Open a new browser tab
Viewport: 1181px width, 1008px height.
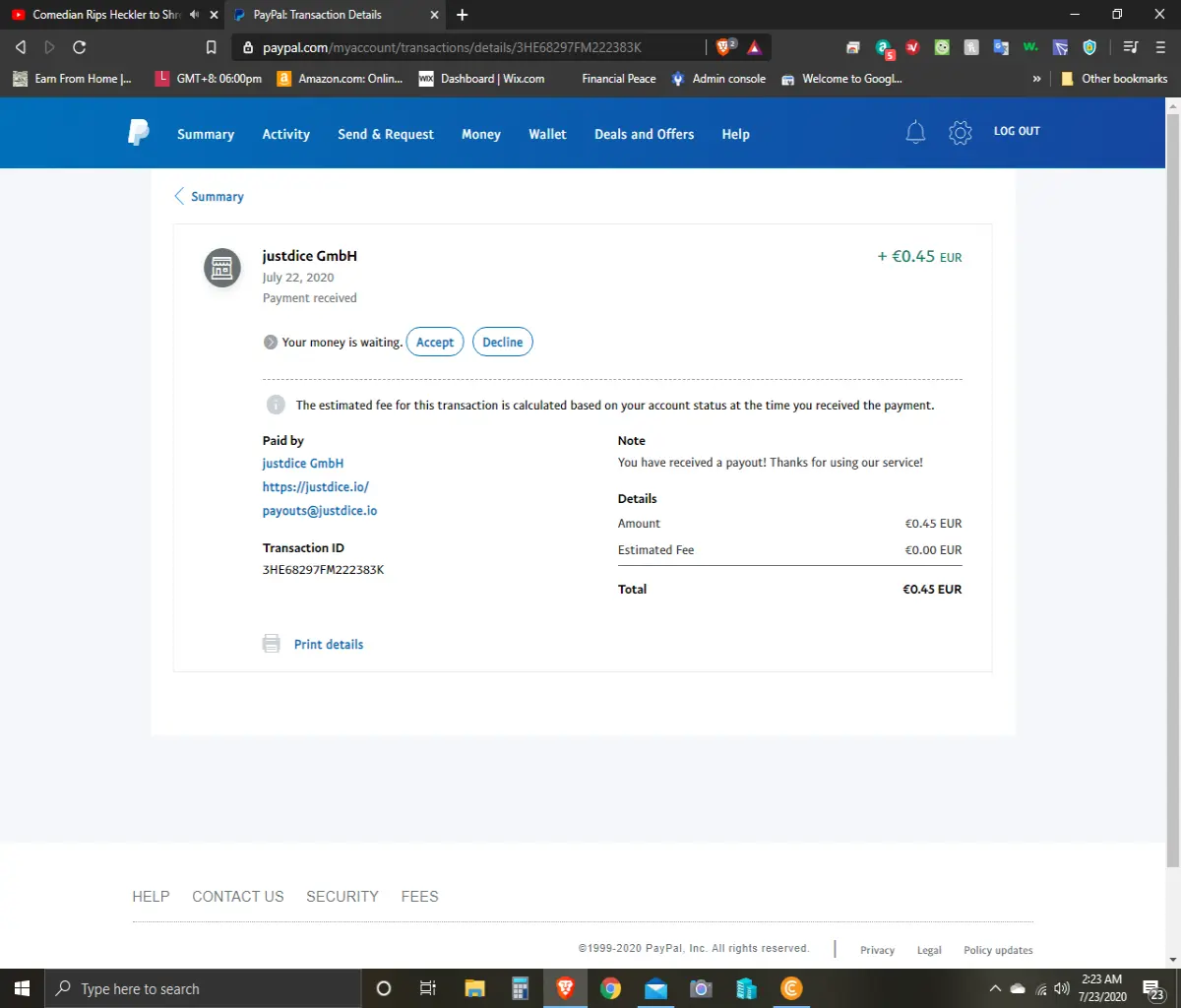[463, 15]
